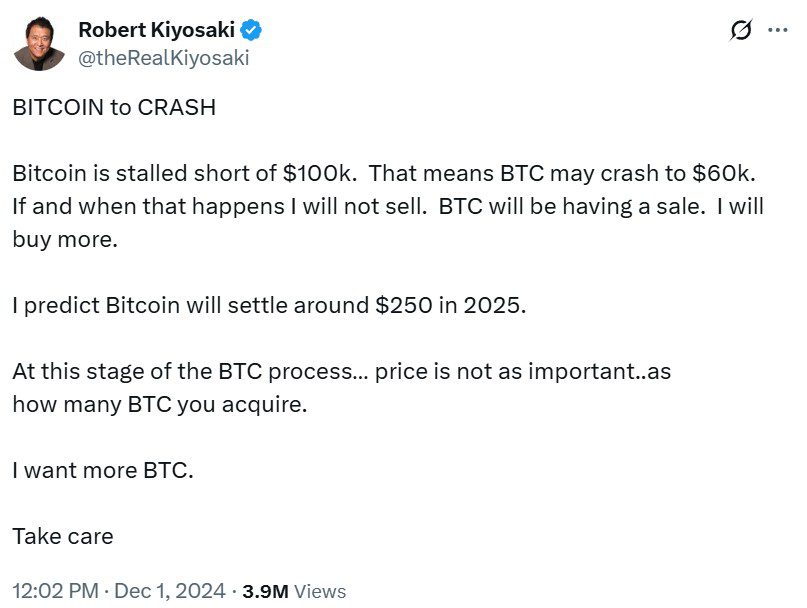This screenshot has height=608, width=807.
Task: Click the 3.9M view count
Action: 265,591
